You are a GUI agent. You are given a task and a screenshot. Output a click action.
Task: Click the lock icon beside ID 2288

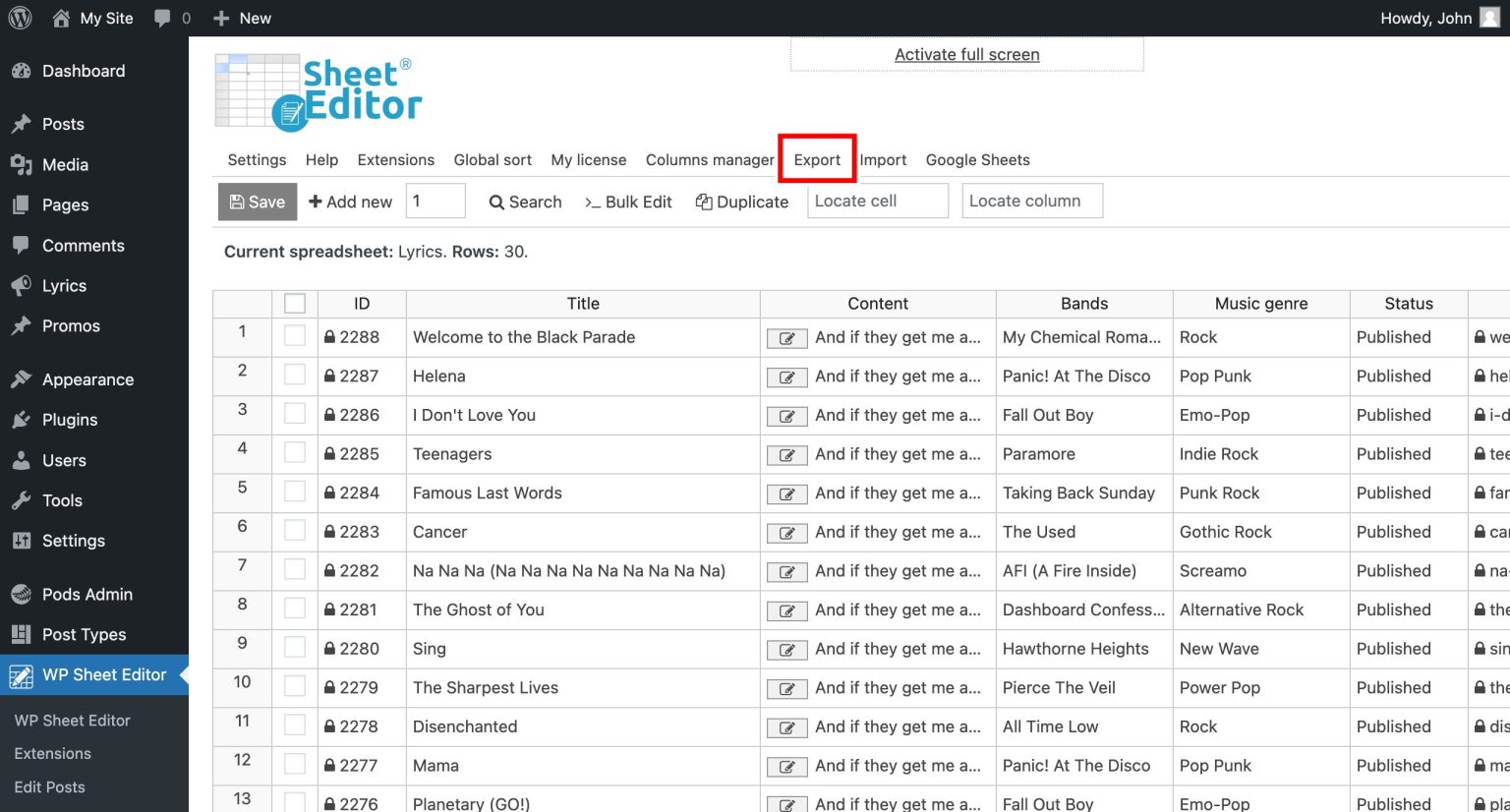329,336
